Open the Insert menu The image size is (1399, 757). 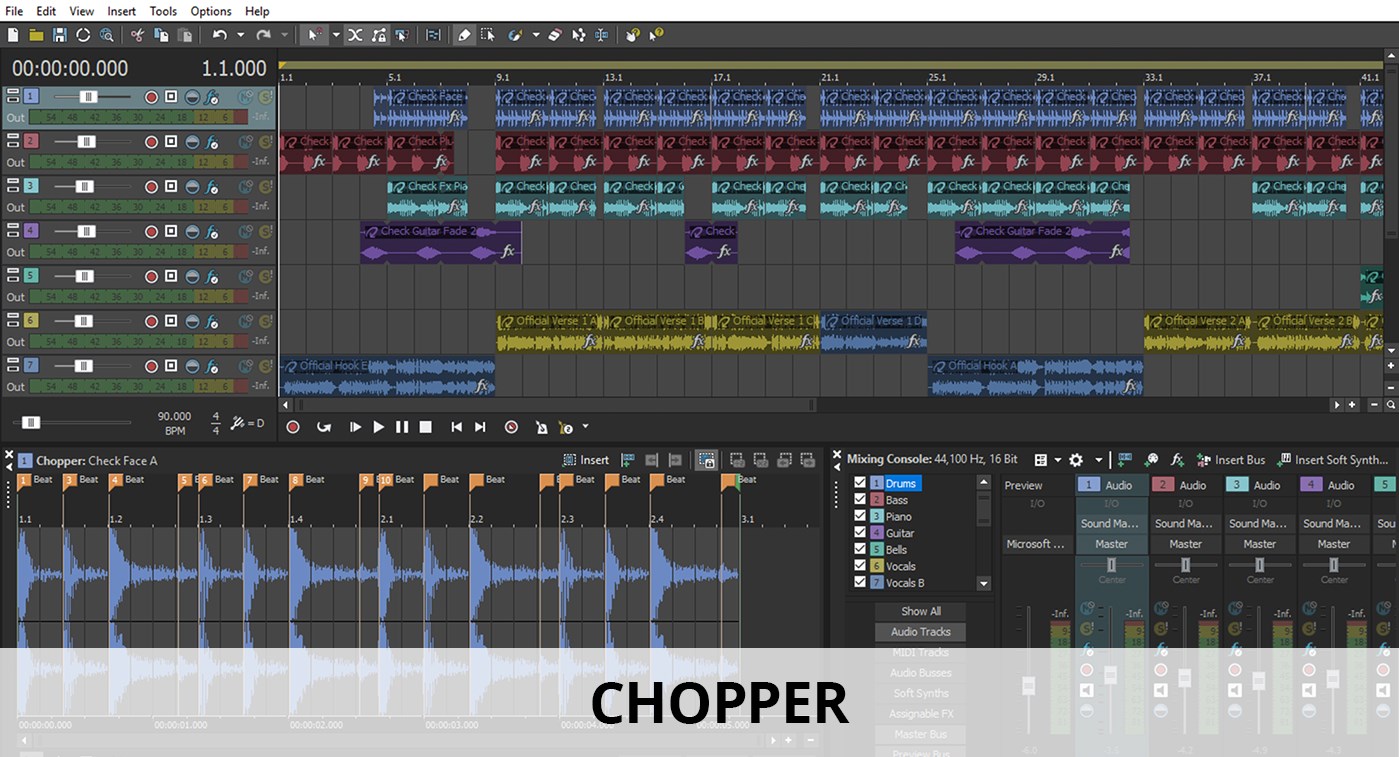[121, 11]
